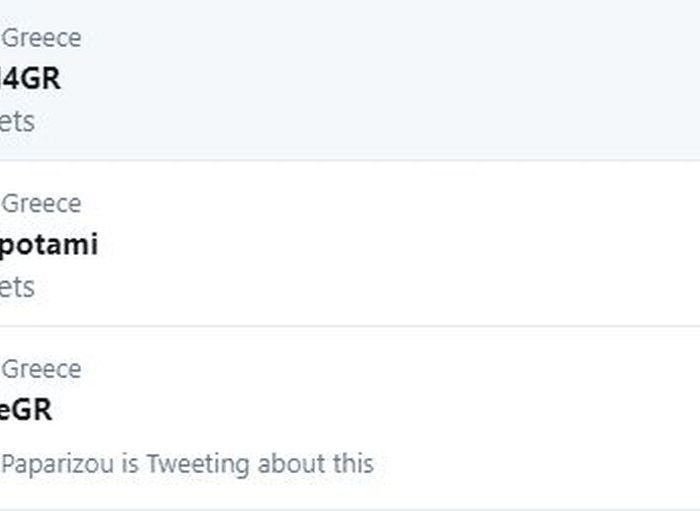Select the highlighted first trend row background
Screen dimensions: 700x511
coord(350,79)
